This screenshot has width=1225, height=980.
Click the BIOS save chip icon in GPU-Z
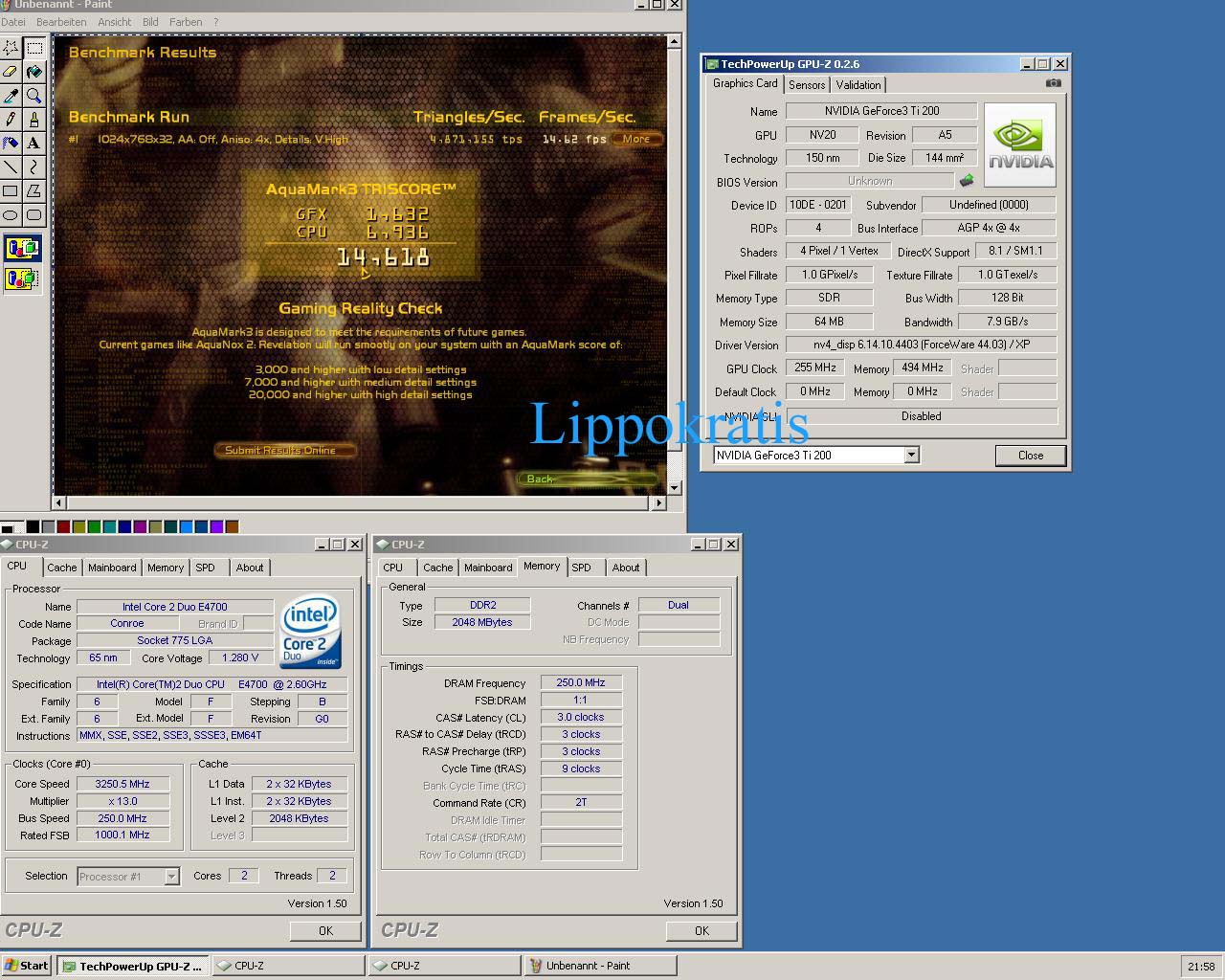pos(967,180)
